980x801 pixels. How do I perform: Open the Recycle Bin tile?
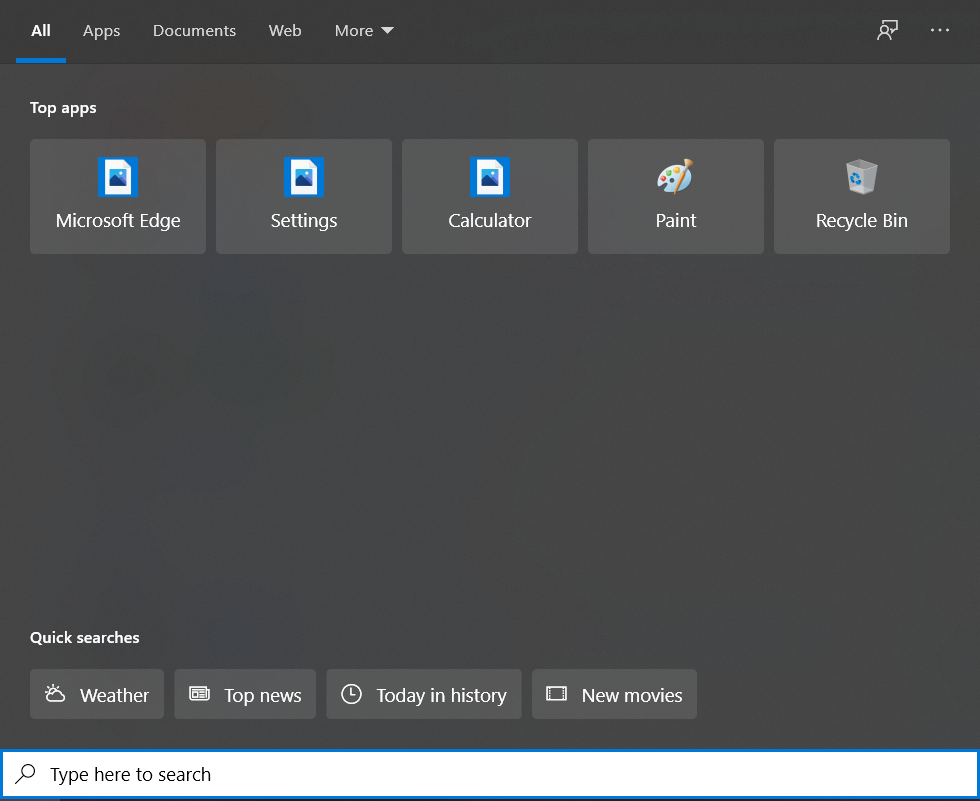click(x=861, y=196)
